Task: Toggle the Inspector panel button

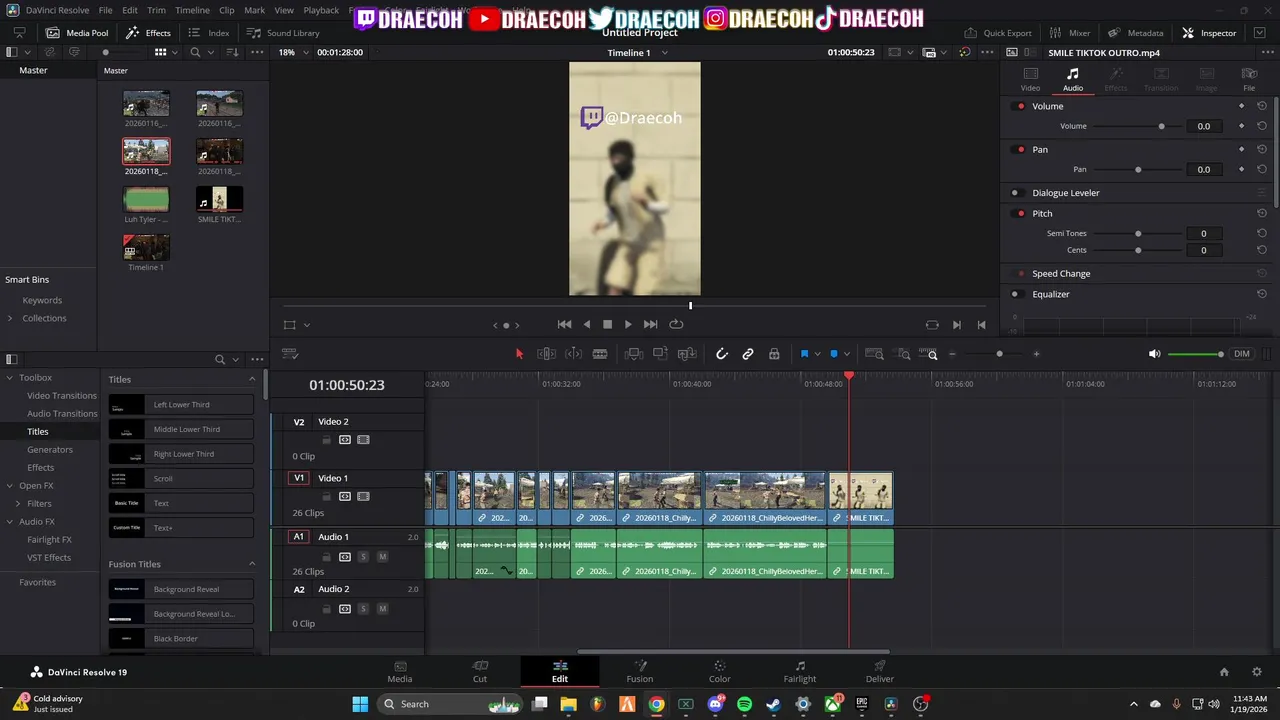Action: pos(1209,33)
